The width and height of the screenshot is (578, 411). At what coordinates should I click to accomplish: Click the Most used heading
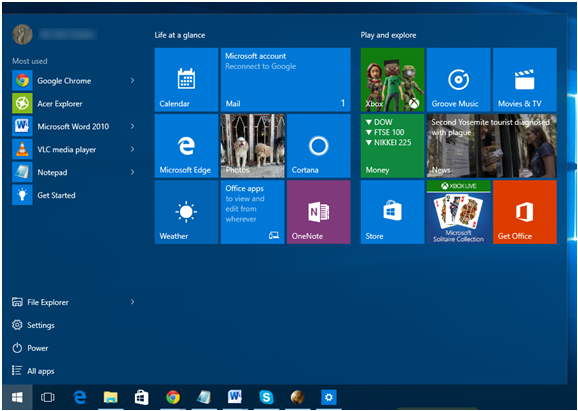click(30, 61)
